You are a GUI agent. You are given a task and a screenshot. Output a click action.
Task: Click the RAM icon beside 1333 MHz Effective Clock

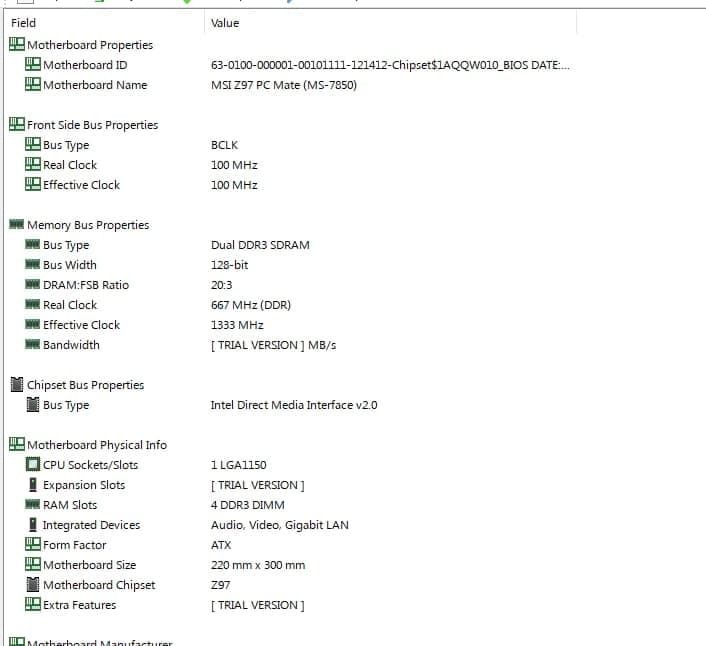coord(32,324)
